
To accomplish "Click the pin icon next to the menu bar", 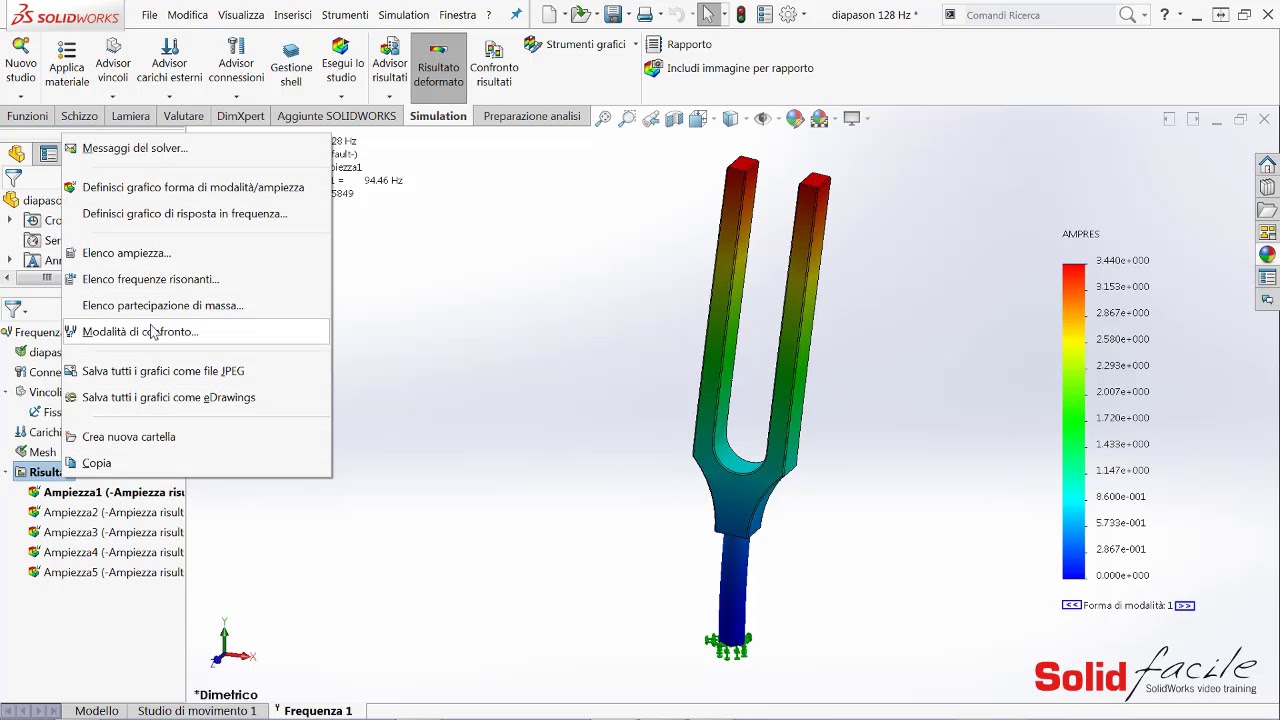I will (516, 15).
